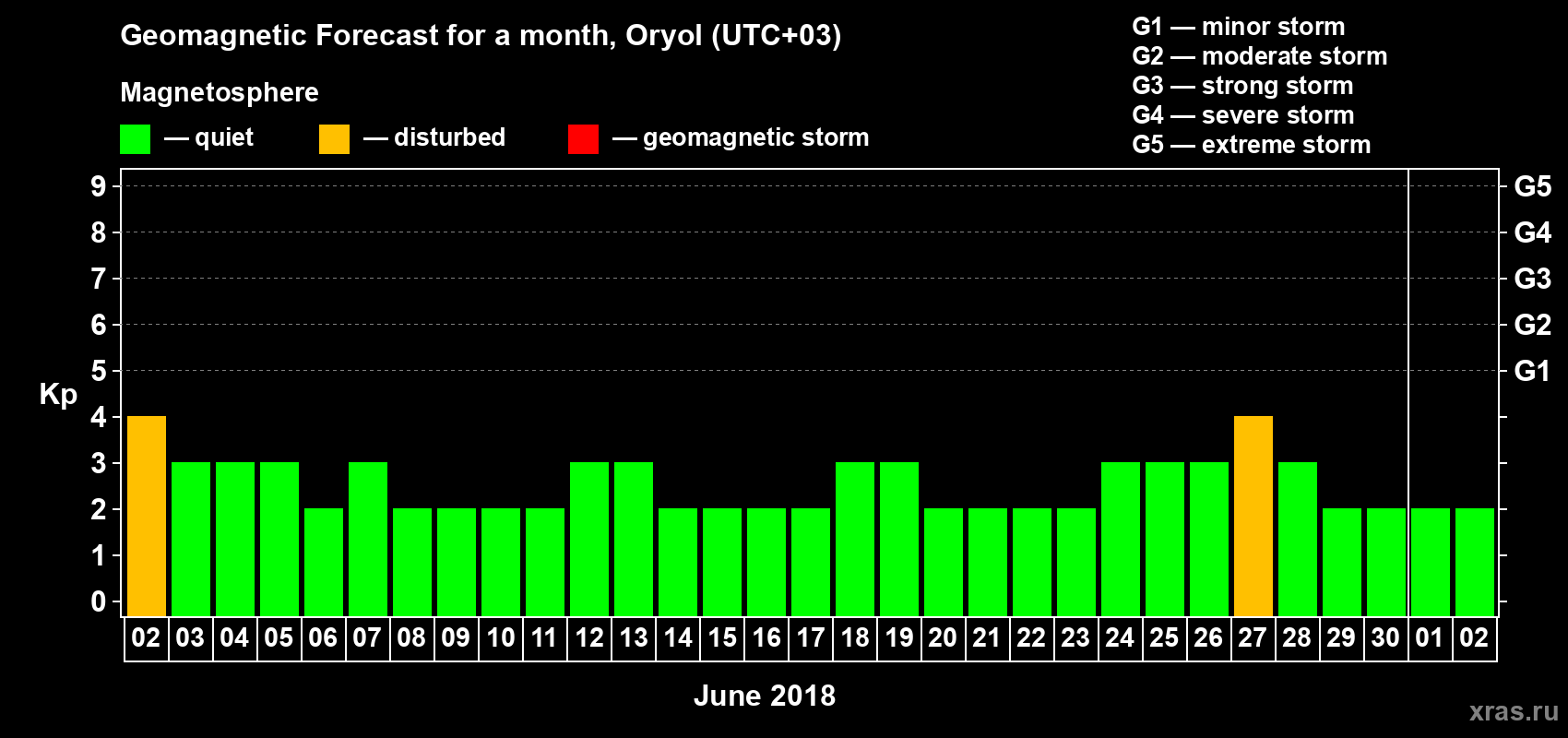Click the 'Kp' axis label
The width and height of the screenshot is (1568, 738).
58,395
